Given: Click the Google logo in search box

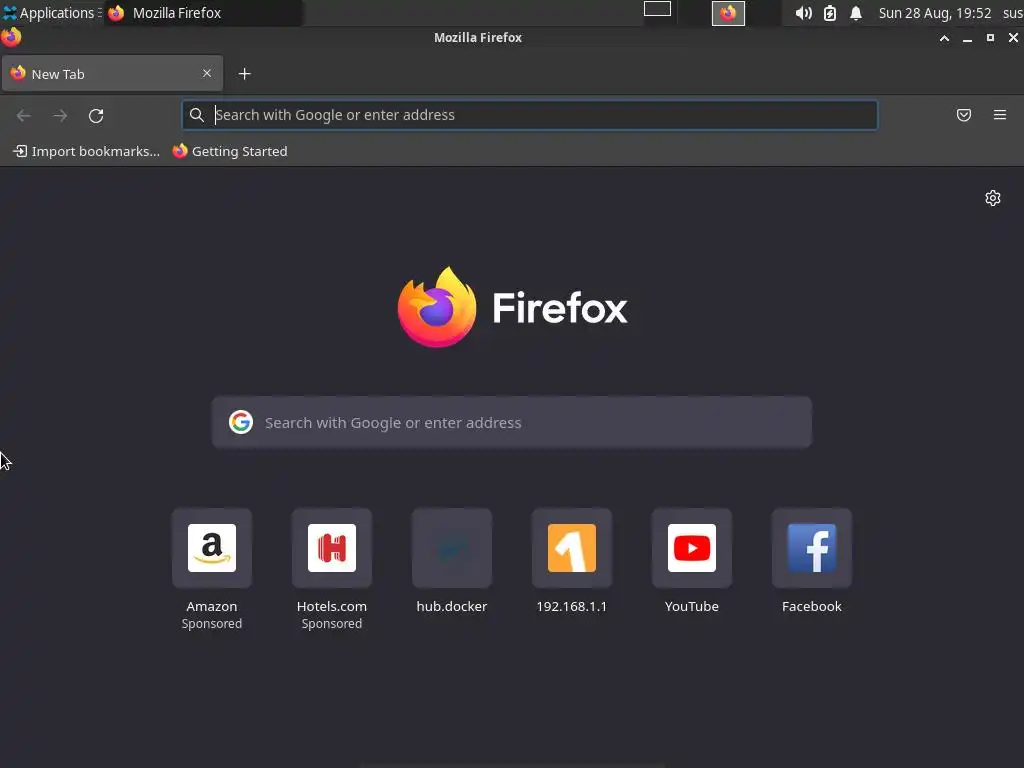Looking at the screenshot, I should (x=241, y=423).
